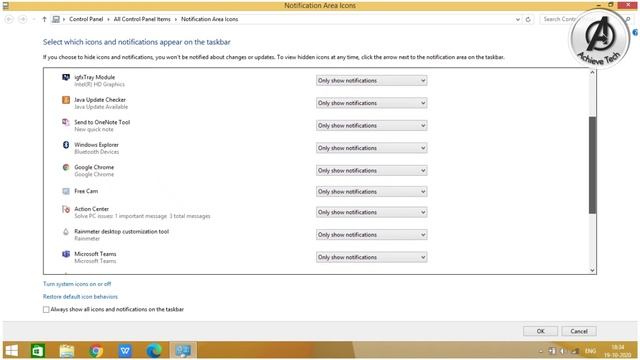Image resolution: width=640 pixels, height=360 pixels.
Task: Launch Google Chrome from the taskbar
Action: [x=96, y=351]
